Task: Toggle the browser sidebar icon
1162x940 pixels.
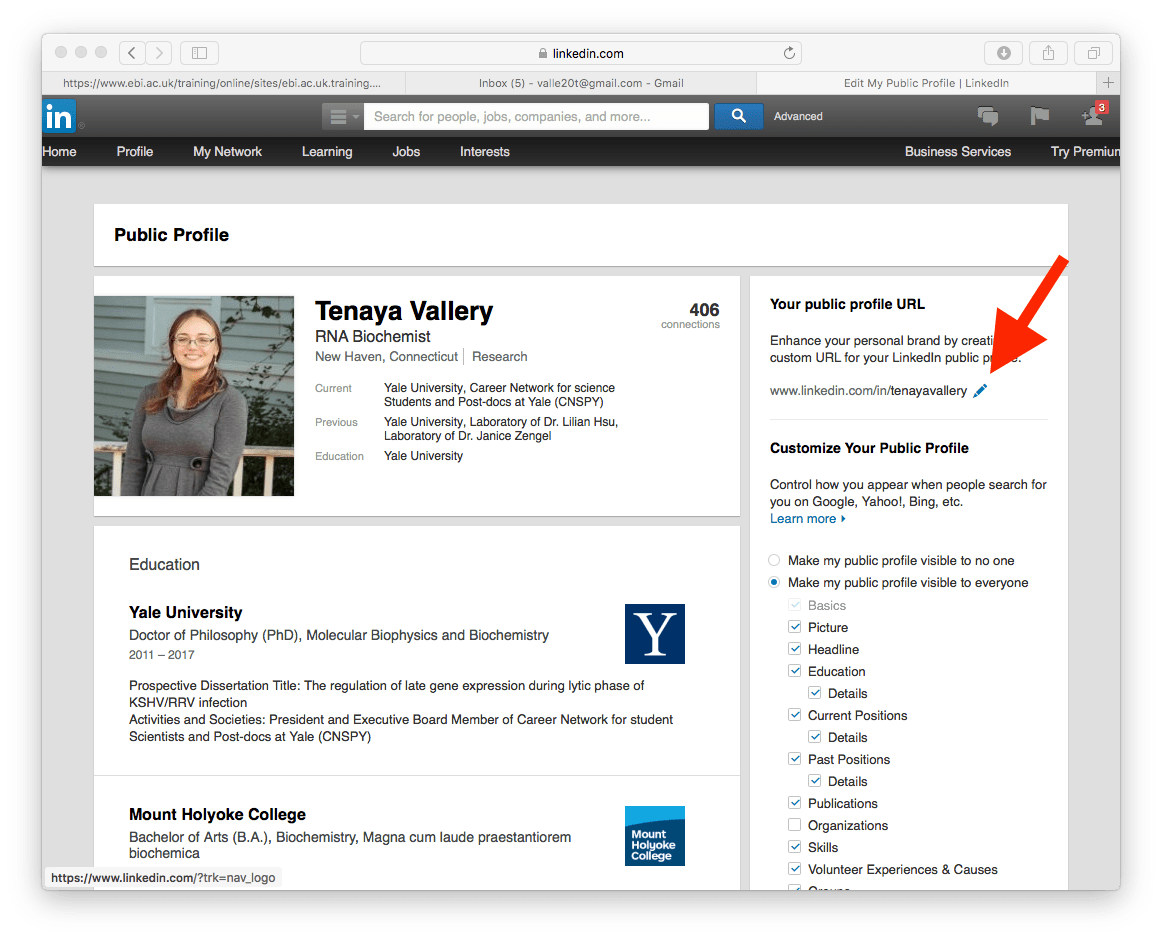Action: pyautogui.click(x=199, y=52)
